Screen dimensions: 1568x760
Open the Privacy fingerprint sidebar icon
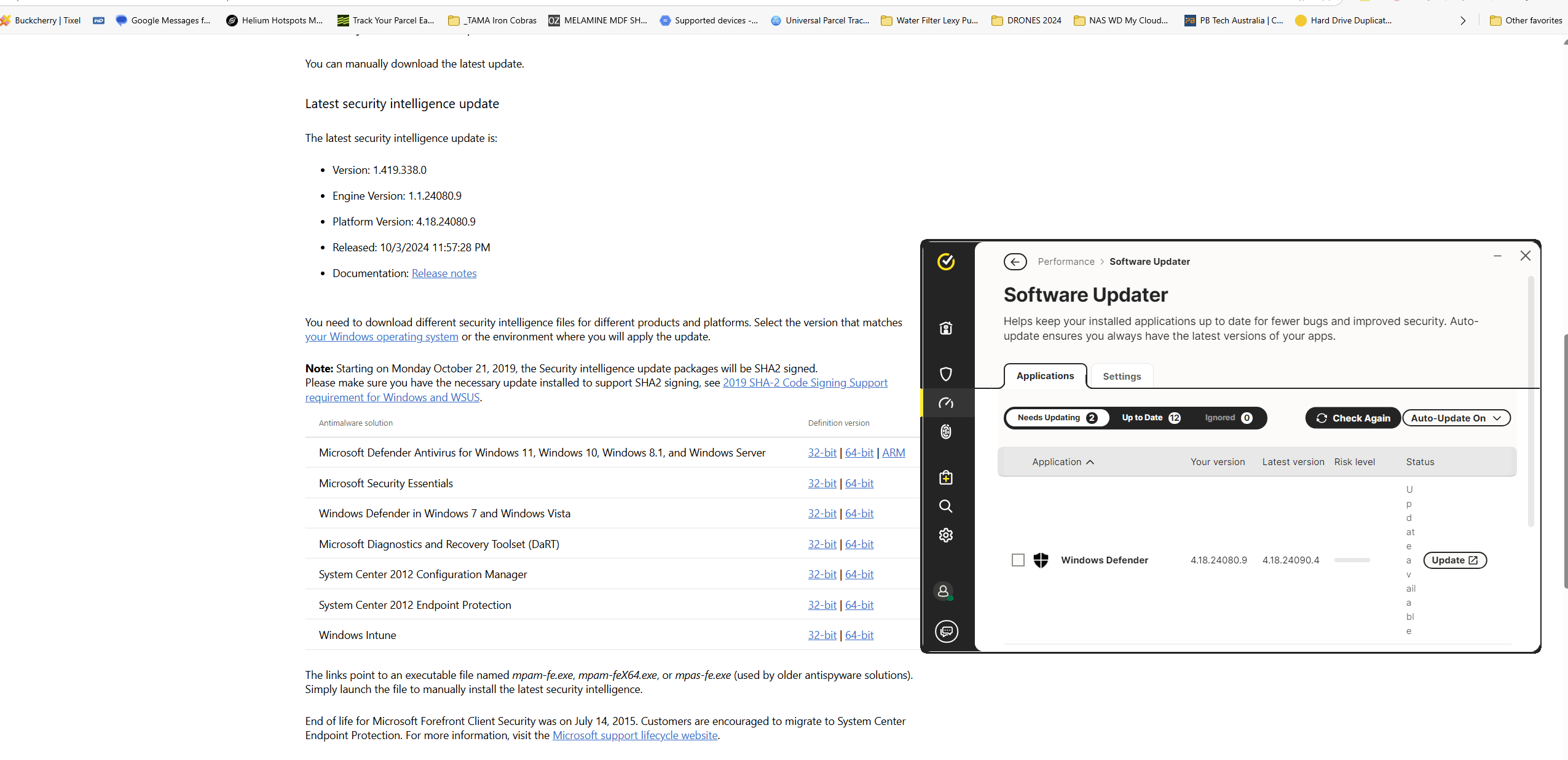pyautogui.click(x=946, y=432)
